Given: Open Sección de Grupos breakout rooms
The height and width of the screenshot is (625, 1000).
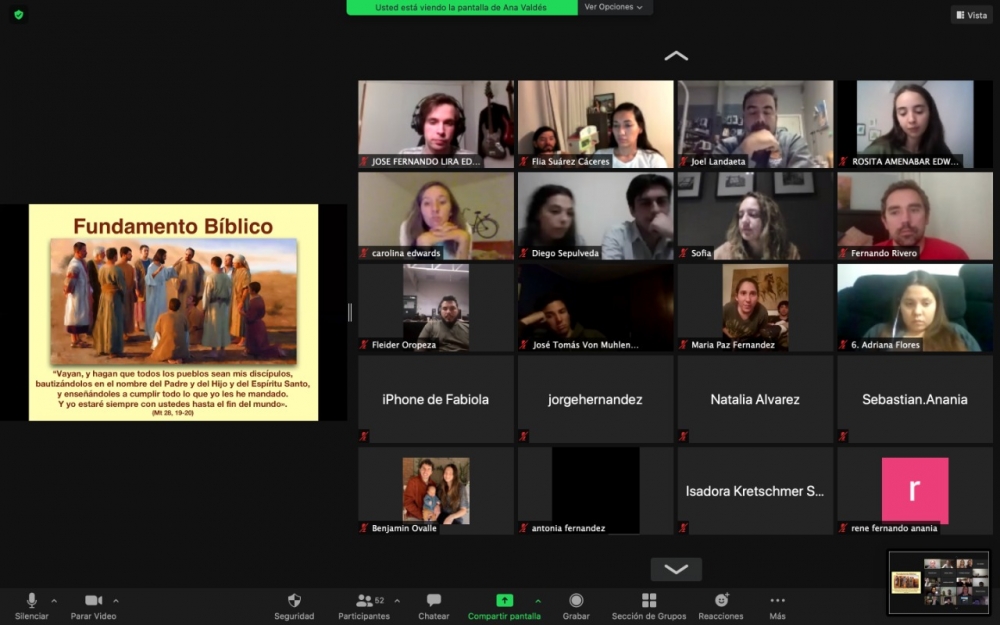Looking at the screenshot, I should (x=649, y=601).
